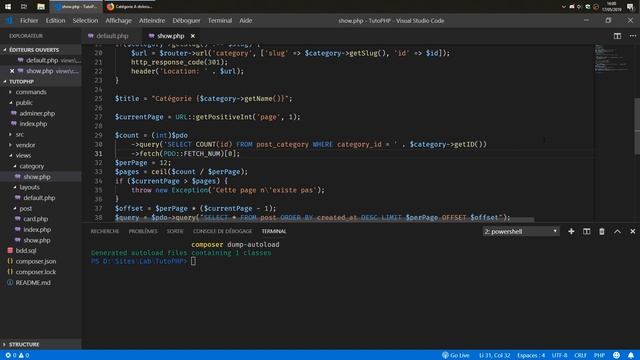Screen dimensions: 640x360
Task: Close show.php in open editors list
Action: (12, 71)
